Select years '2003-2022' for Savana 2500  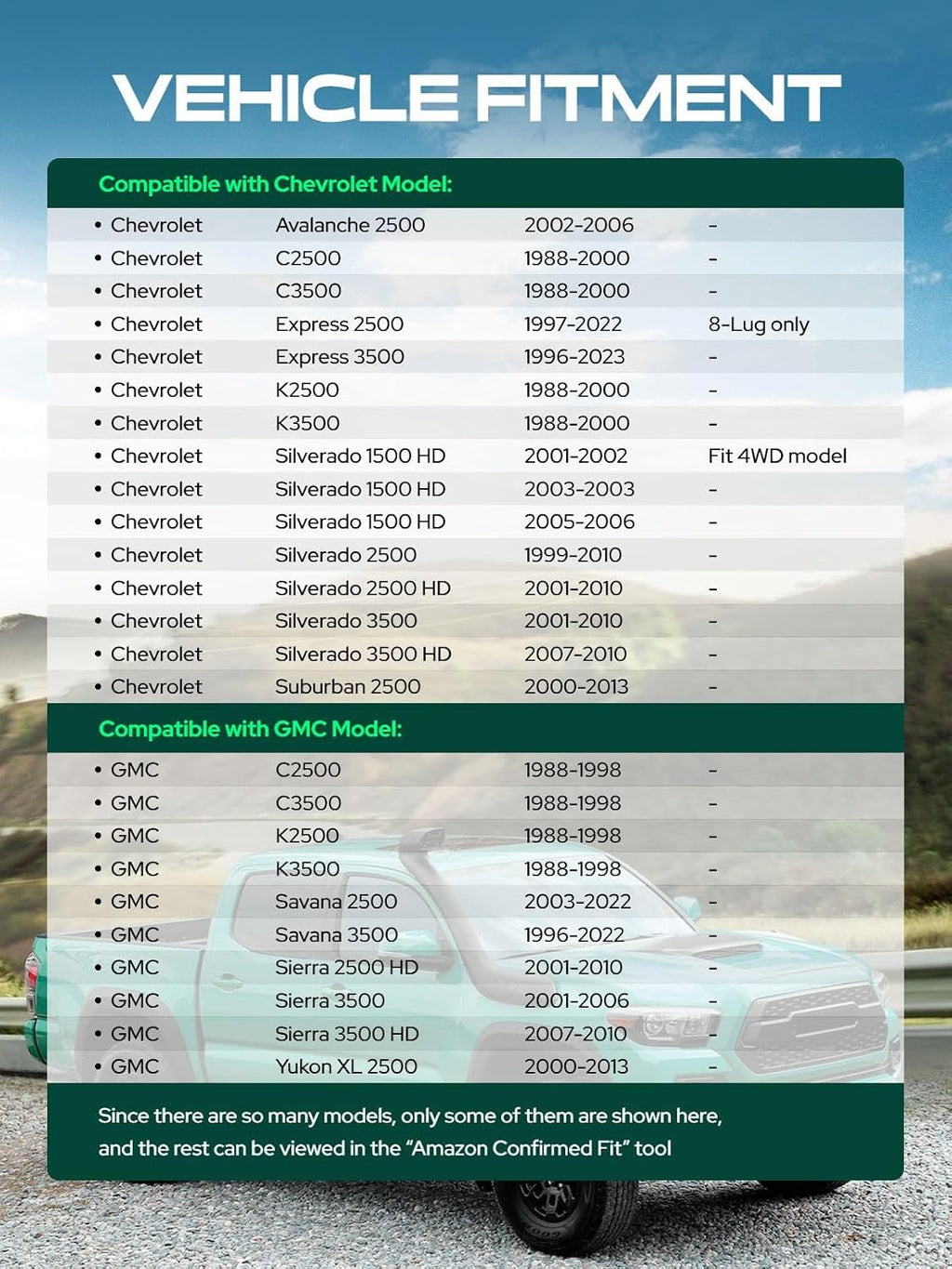click(x=577, y=902)
